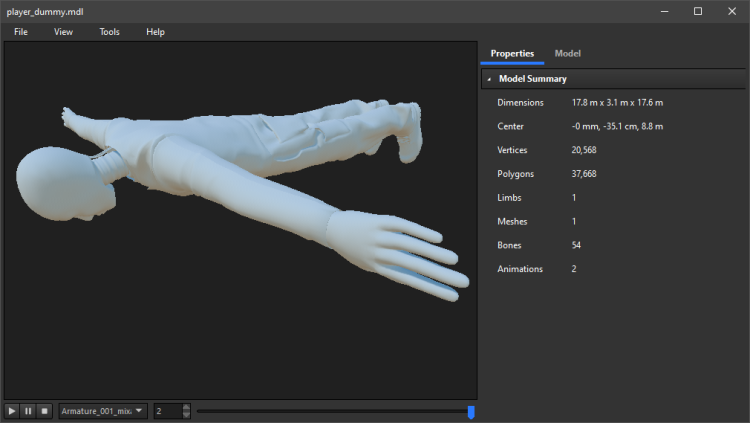The image size is (750, 423).
Task: Decrease the frame number with the down arrow
Action: point(186,415)
